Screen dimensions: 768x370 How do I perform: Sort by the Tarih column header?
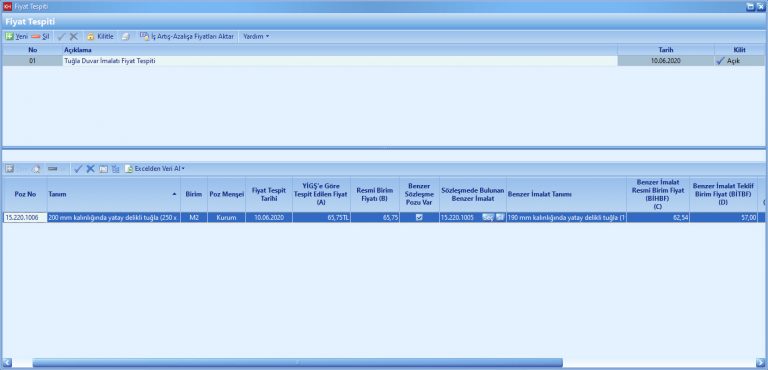point(666,50)
